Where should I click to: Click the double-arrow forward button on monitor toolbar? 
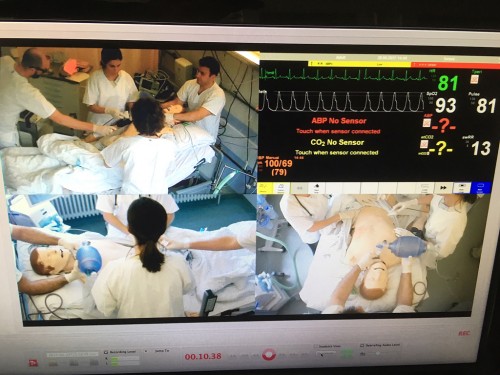coord(444,188)
